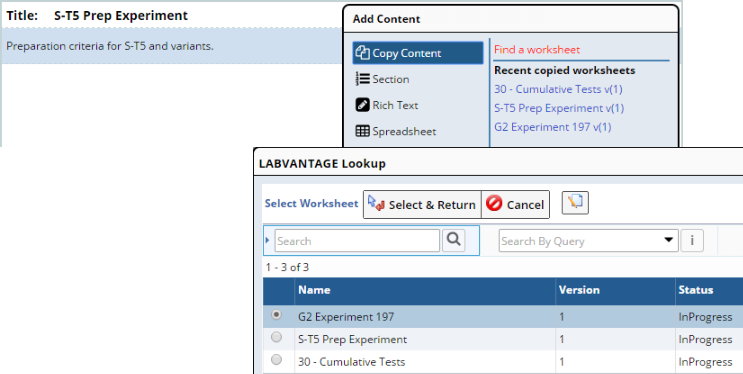Click the Spreadsheet grid icon
This screenshot has height=374, width=743.
pyautogui.click(x=362, y=131)
